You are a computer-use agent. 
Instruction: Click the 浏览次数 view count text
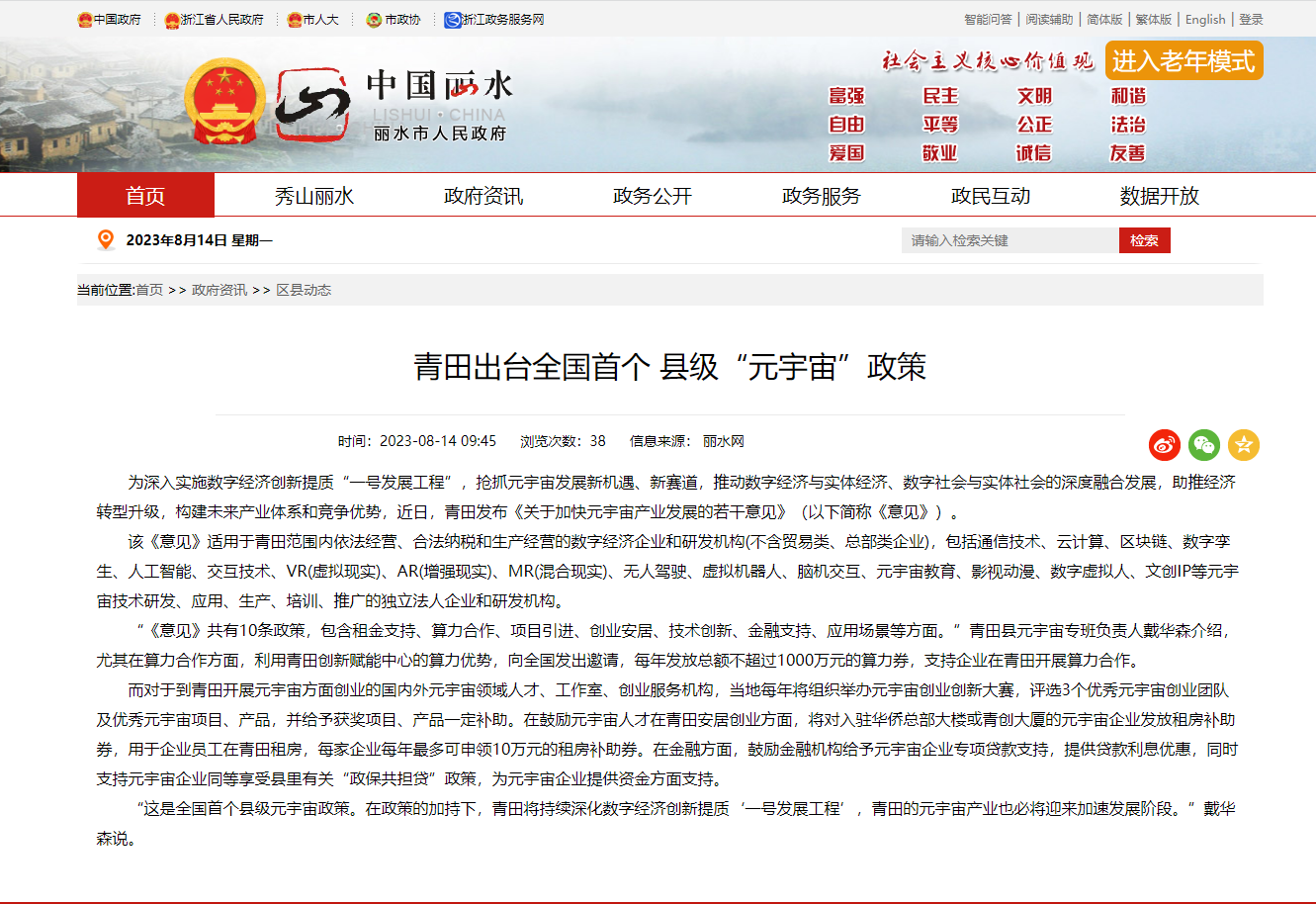point(564,441)
